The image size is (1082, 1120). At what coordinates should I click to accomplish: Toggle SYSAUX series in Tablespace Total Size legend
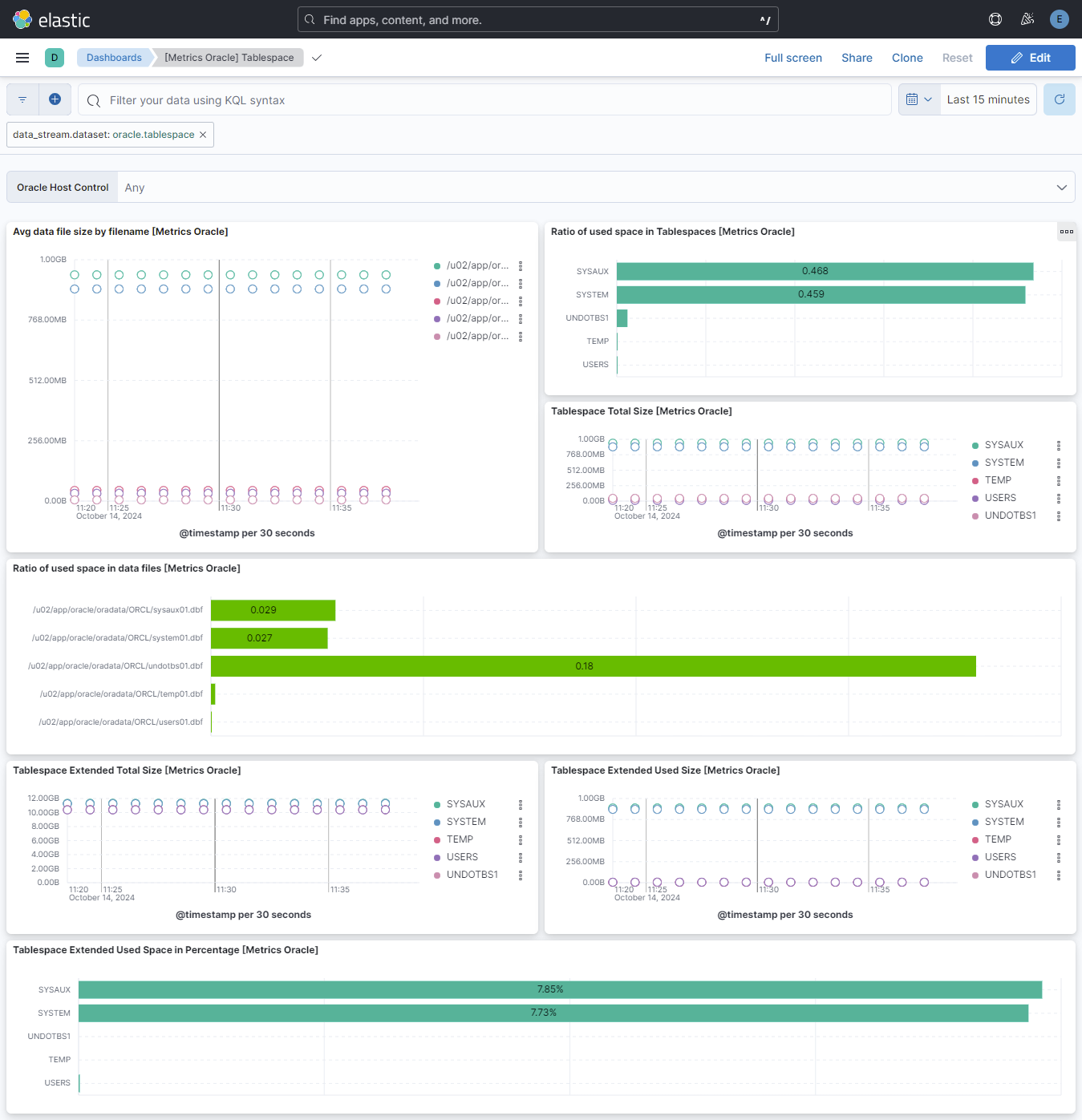(x=1003, y=445)
